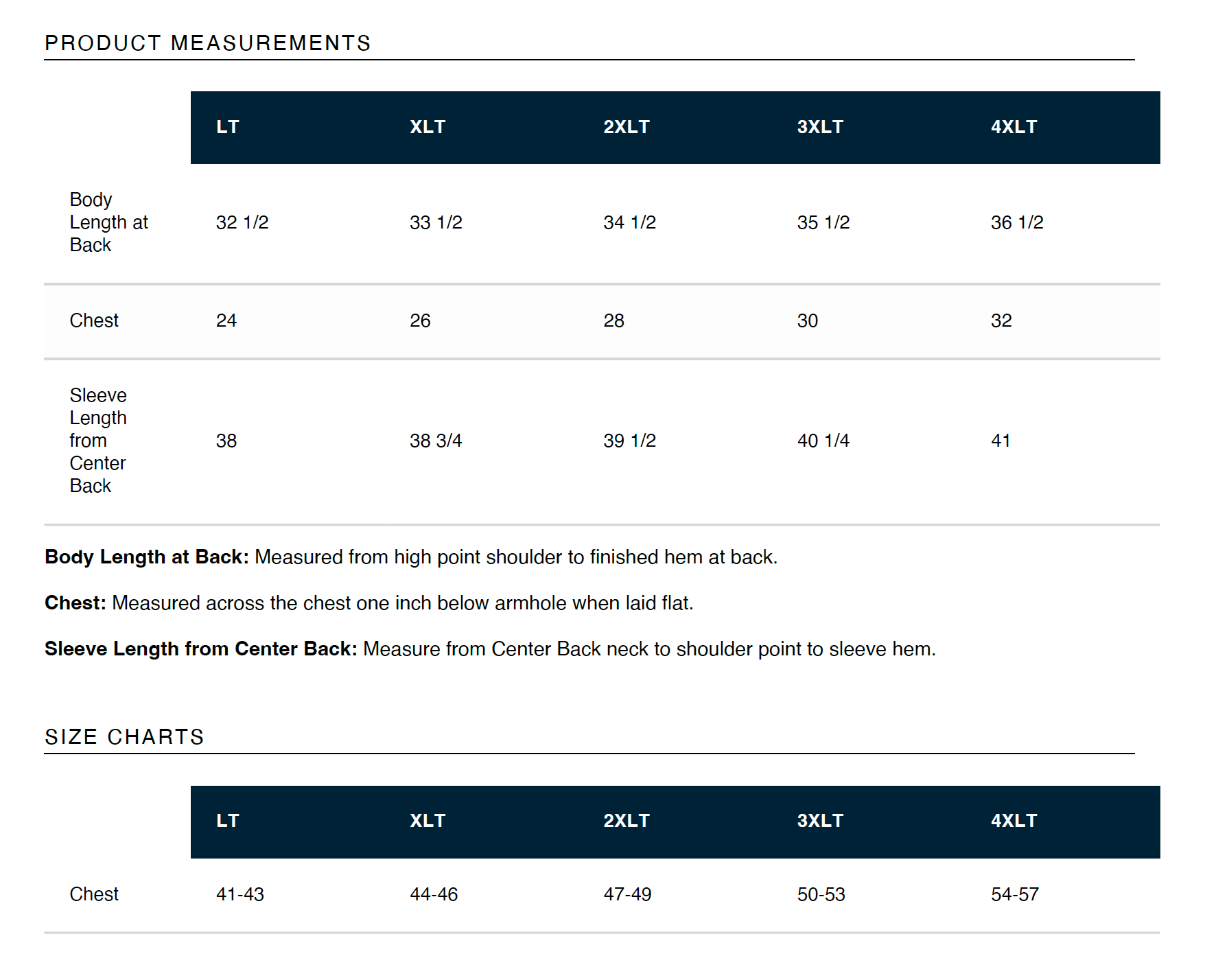The height and width of the screenshot is (980, 1205).
Task: Select 2XLT column header in Product Measurements table
Action: click(x=626, y=127)
